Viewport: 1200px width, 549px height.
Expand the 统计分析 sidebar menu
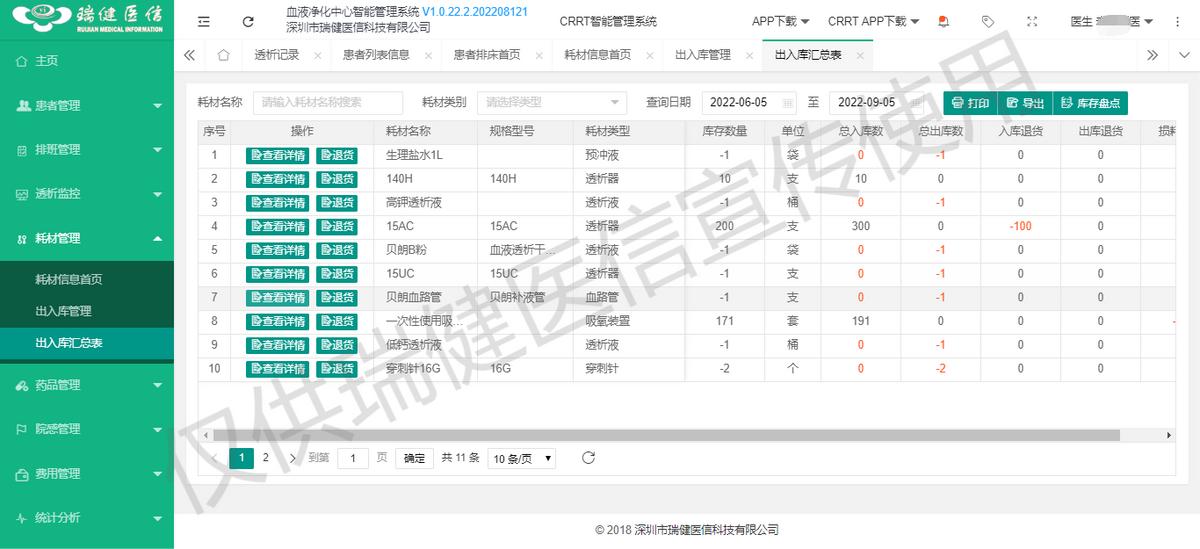pyautogui.click(x=87, y=517)
